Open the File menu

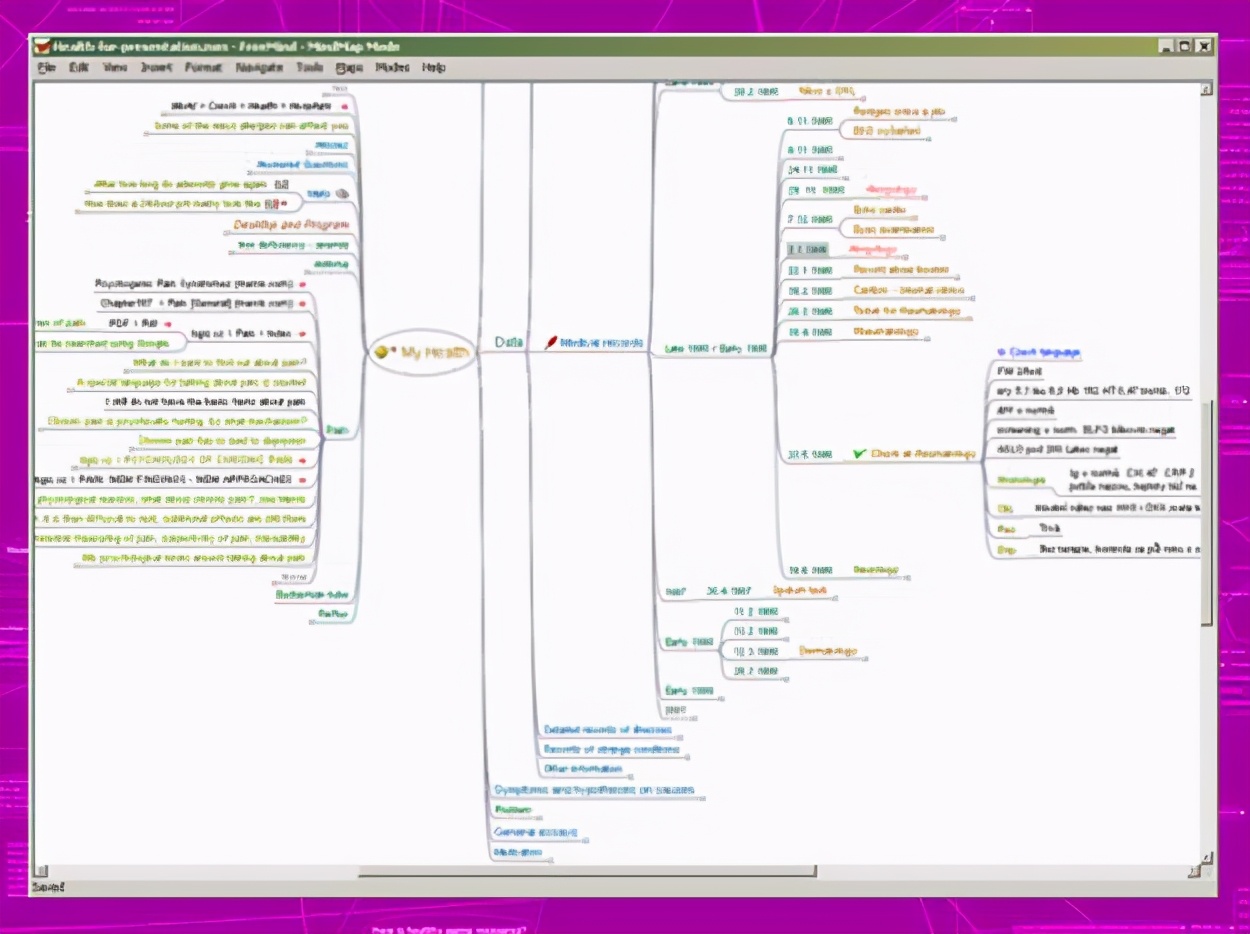pos(46,68)
